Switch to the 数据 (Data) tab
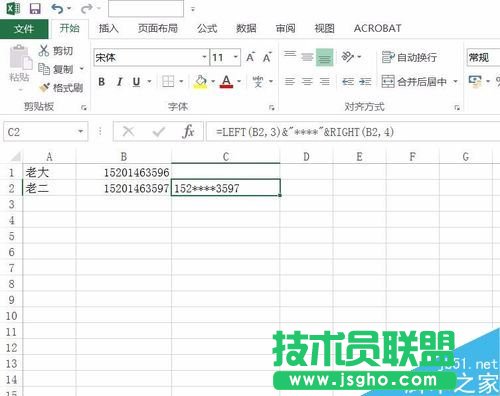 (x=246, y=28)
